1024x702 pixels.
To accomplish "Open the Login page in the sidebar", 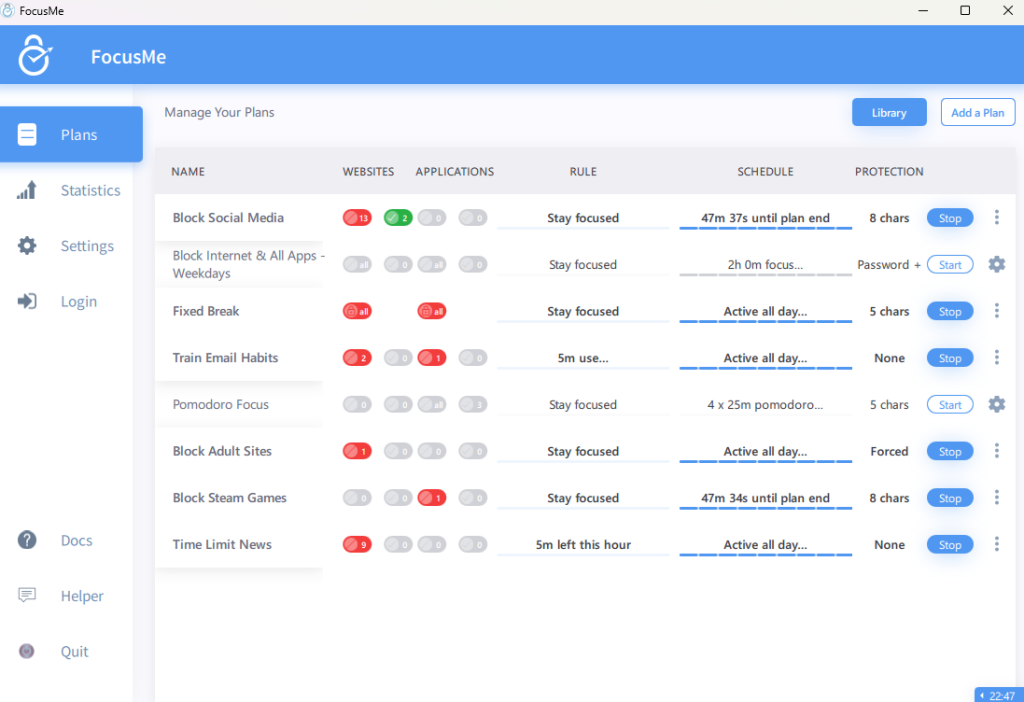I will (x=57, y=301).
